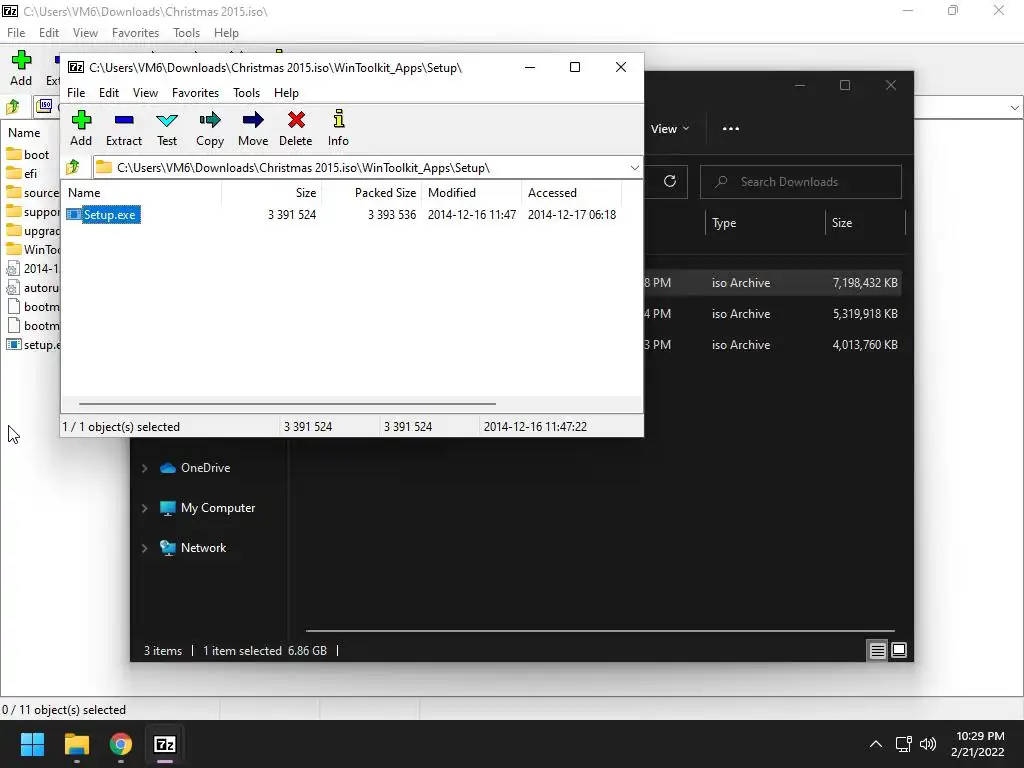This screenshot has width=1024, height=768.
Task: Show hidden system tray icons
Action: point(876,744)
